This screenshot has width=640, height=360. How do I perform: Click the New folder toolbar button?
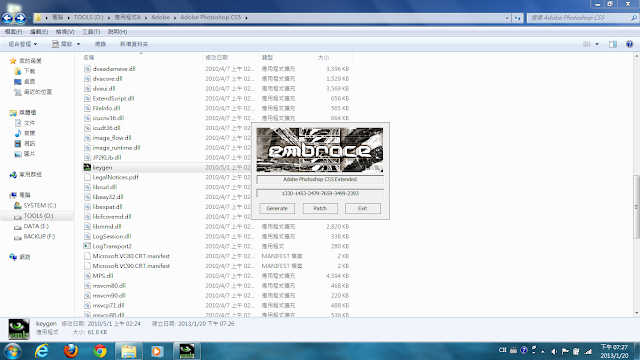[134, 44]
